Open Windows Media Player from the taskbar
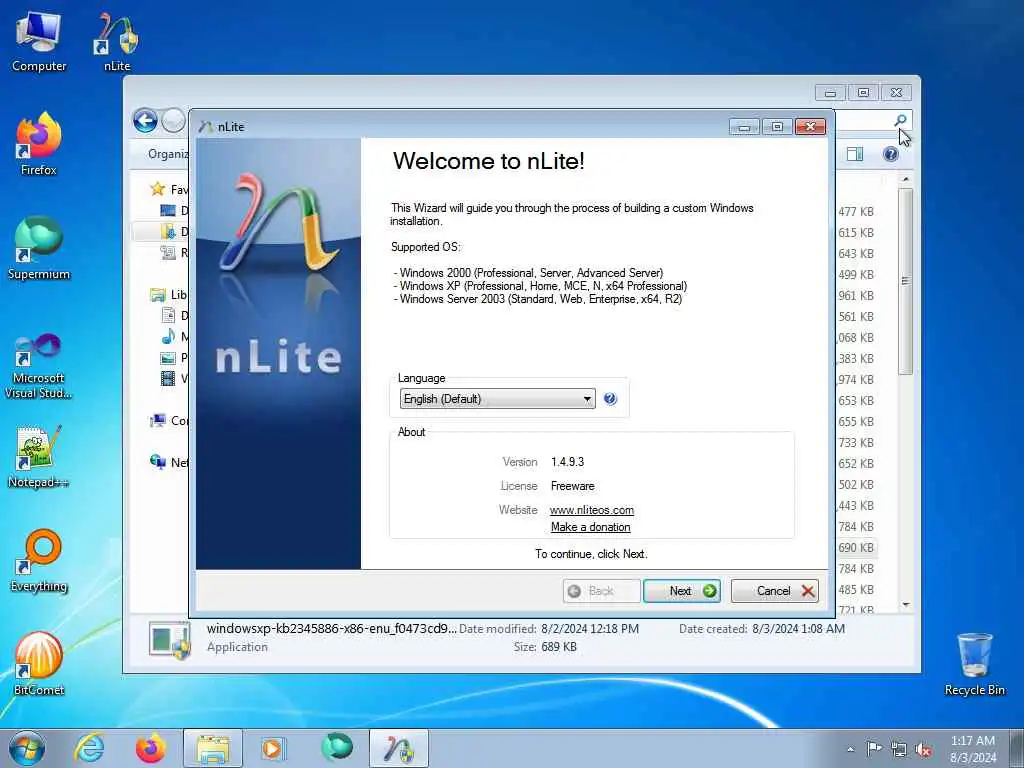The height and width of the screenshot is (768, 1024). click(x=272, y=748)
